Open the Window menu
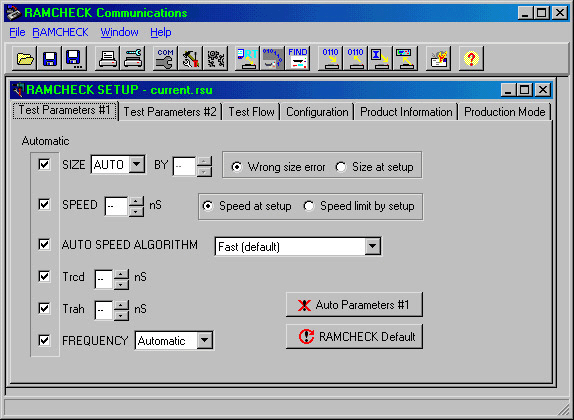 tap(119, 32)
